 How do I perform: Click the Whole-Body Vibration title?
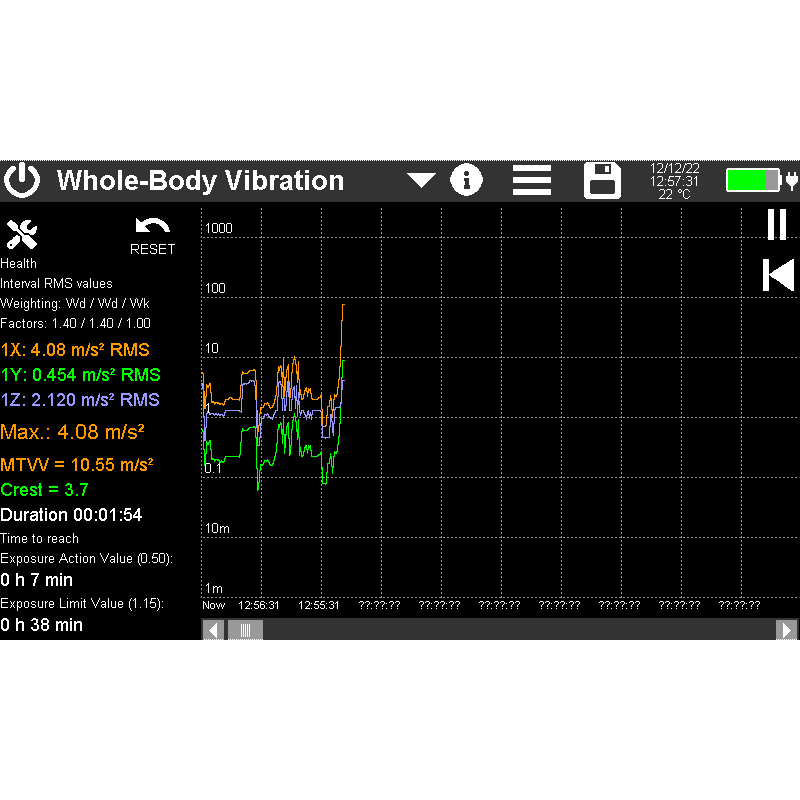[201, 181]
